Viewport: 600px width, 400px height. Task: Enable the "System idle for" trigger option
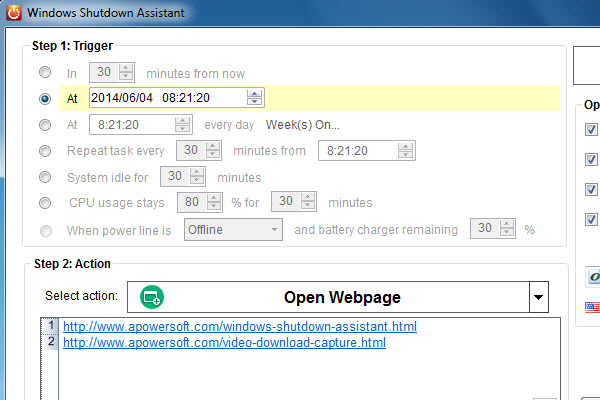(44, 177)
